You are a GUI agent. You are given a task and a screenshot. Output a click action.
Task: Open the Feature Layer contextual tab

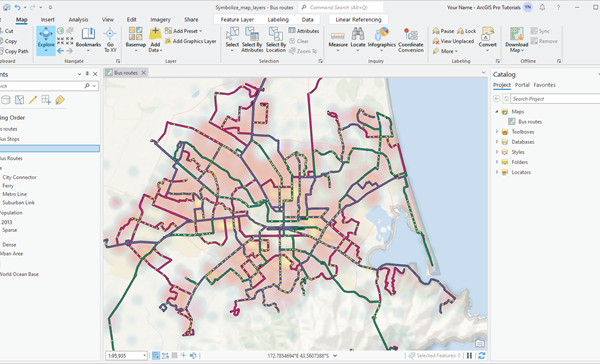(237, 20)
